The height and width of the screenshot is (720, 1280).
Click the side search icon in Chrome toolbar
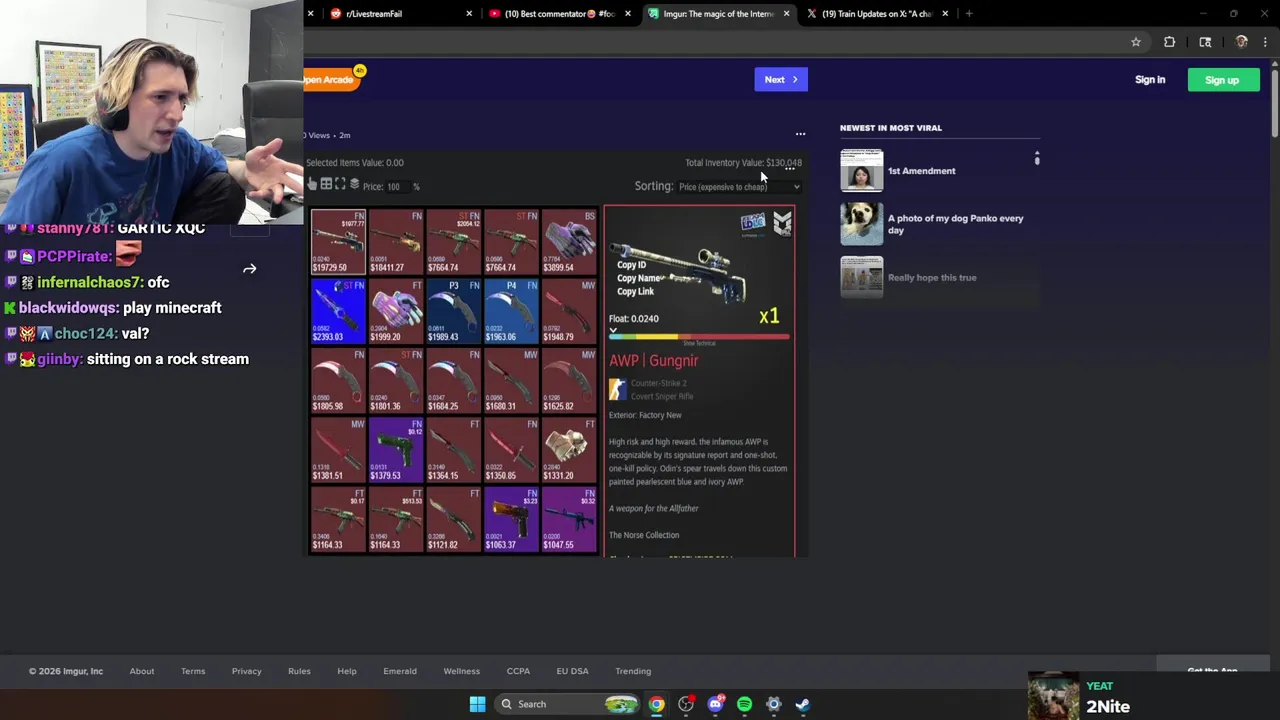click(x=1205, y=42)
